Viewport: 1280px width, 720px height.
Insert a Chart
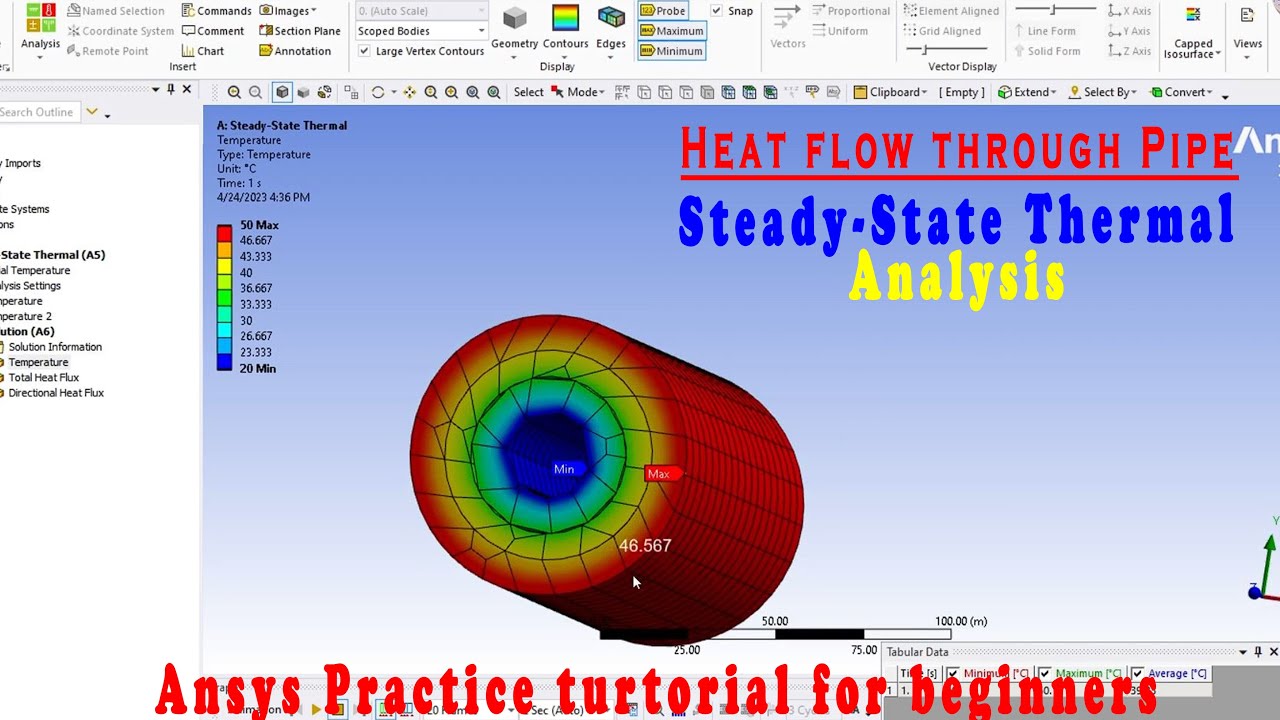(x=203, y=51)
